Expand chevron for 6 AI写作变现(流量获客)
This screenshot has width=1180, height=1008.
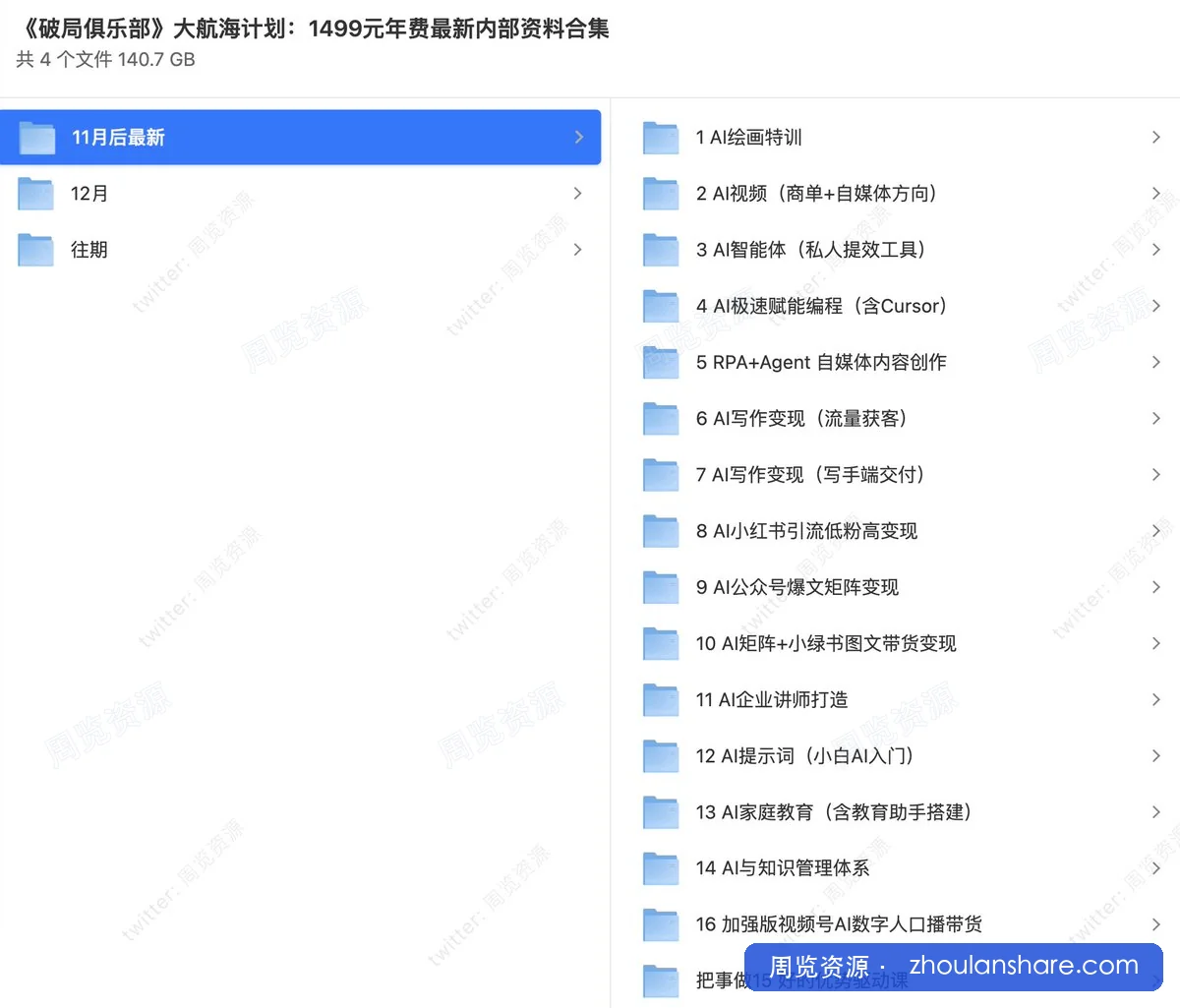(1156, 419)
